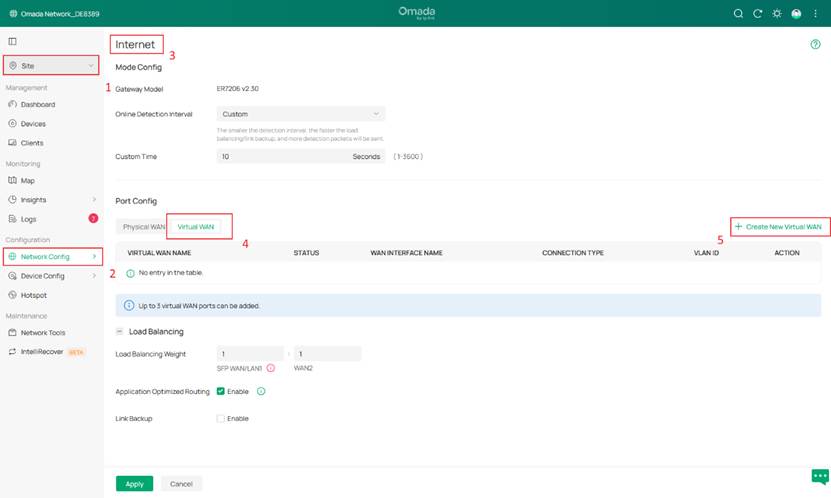The height and width of the screenshot is (498, 831).
Task: Click the refresh icon in header
Action: pos(757,14)
